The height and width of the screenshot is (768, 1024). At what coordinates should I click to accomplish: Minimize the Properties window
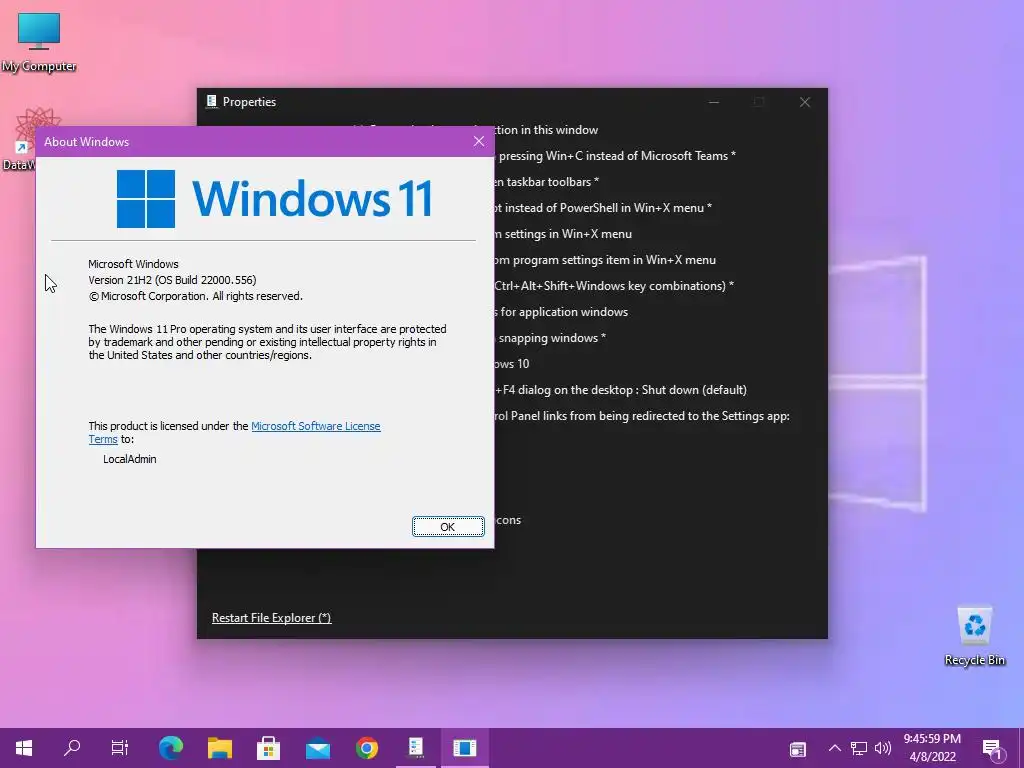[x=714, y=102]
